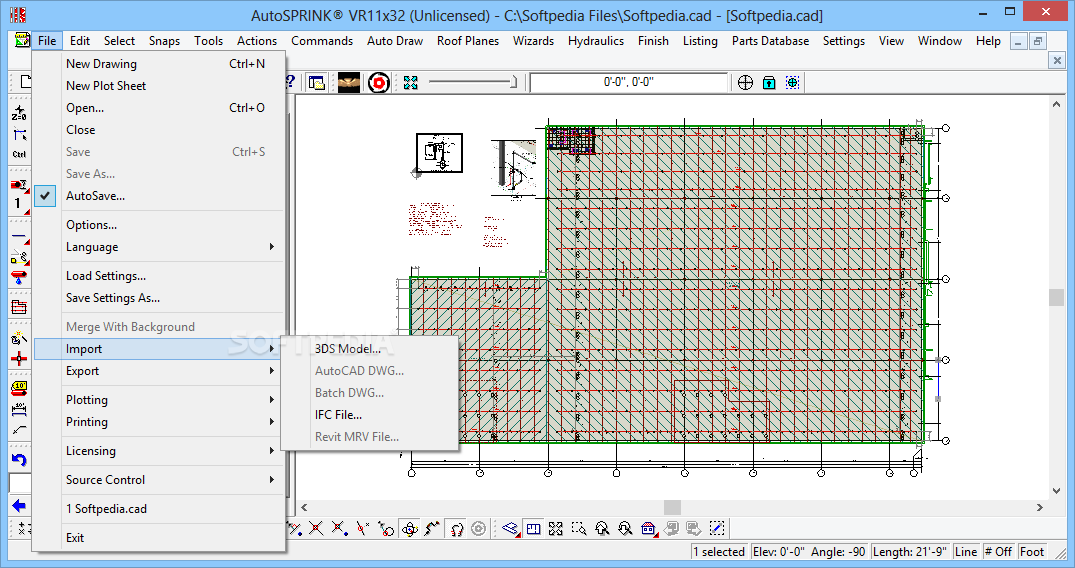Select IFC File... import option
The height and width of the screenshot is (568, 1075).
click(370, 414)
